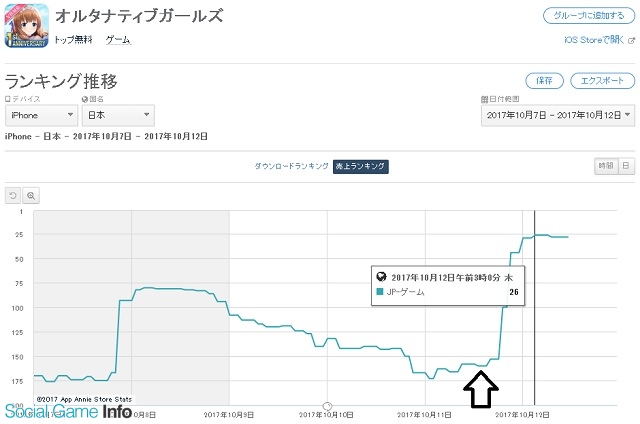Select the ダウンロードランキング tab
Viewport: 640px width, 424px height.
click(291, 166)
